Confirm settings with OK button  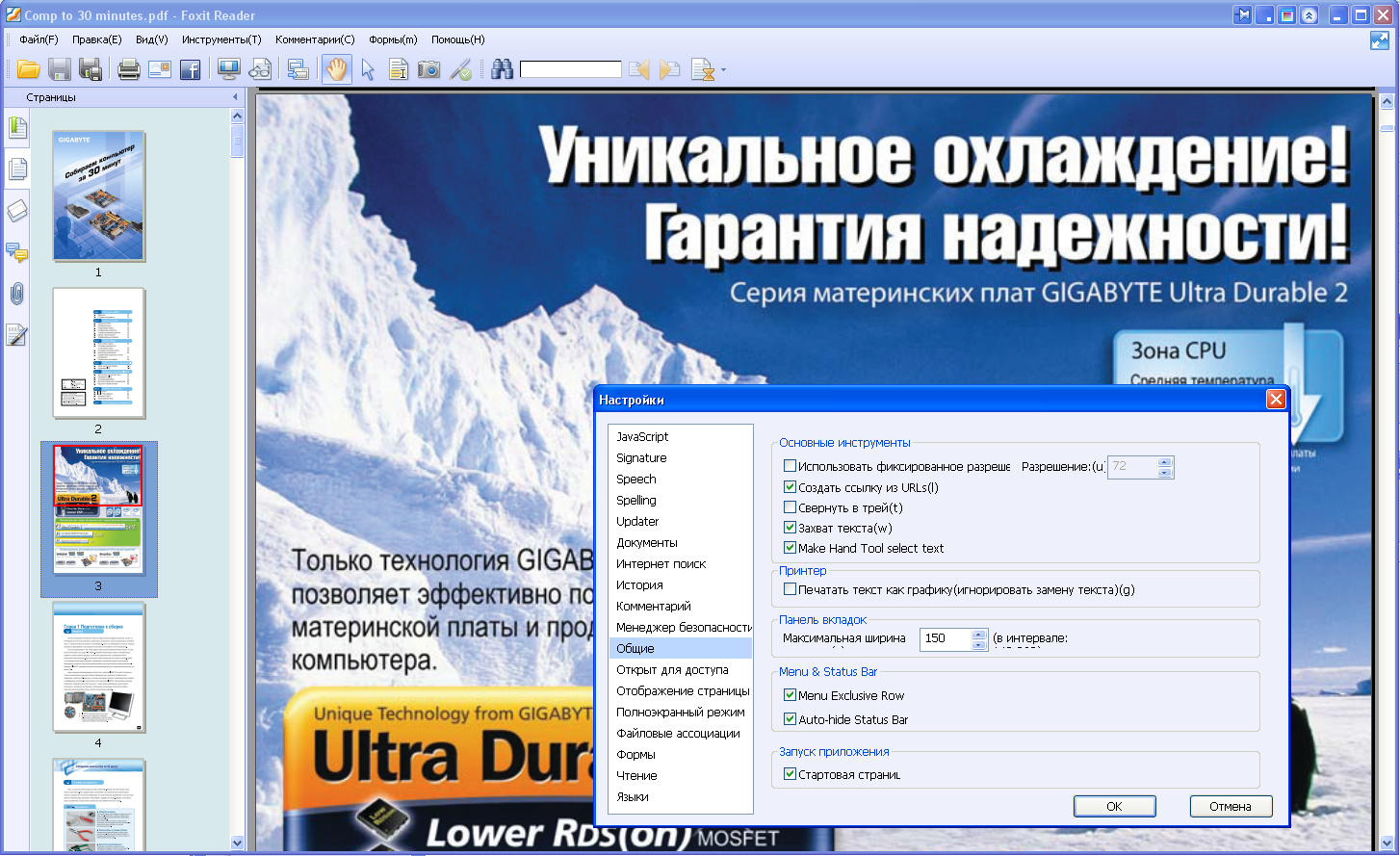point(1114,807)
